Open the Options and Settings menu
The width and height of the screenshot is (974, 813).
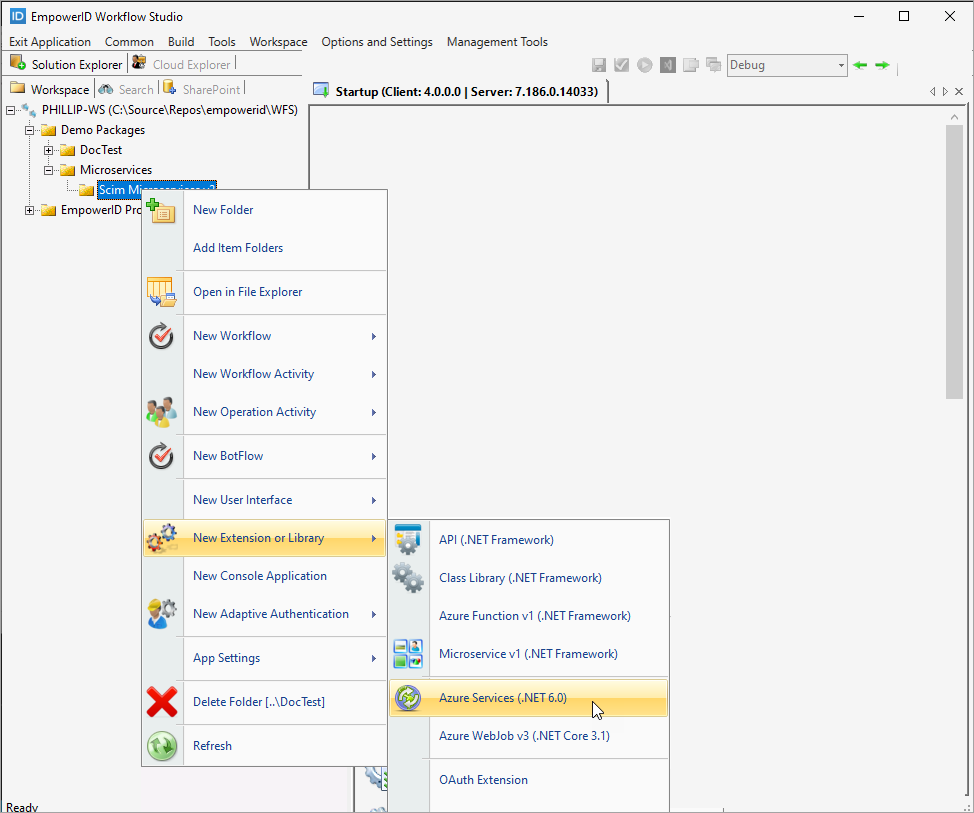click(x=377, y=42)
